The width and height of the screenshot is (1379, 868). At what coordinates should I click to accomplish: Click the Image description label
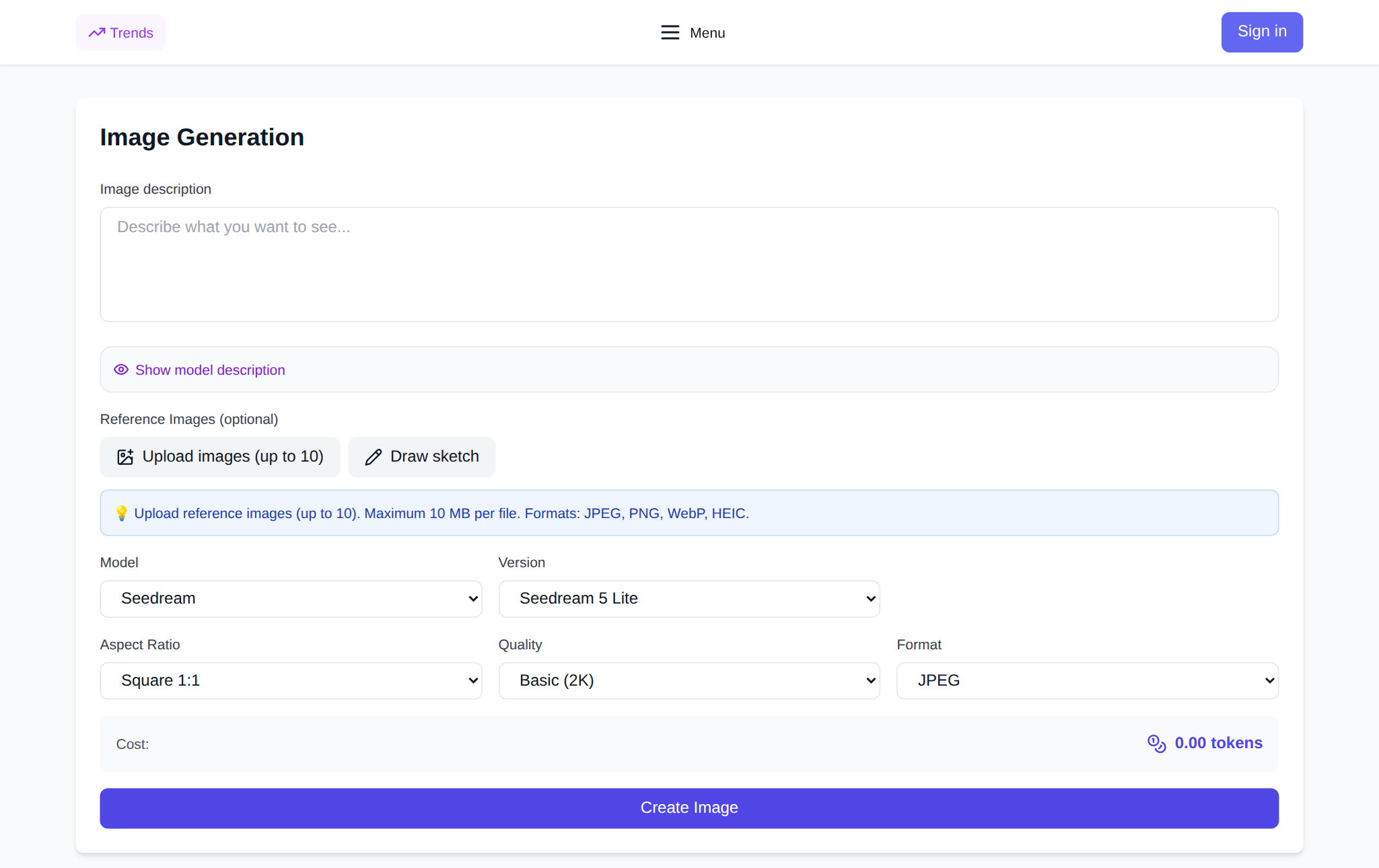click(155, 189)
